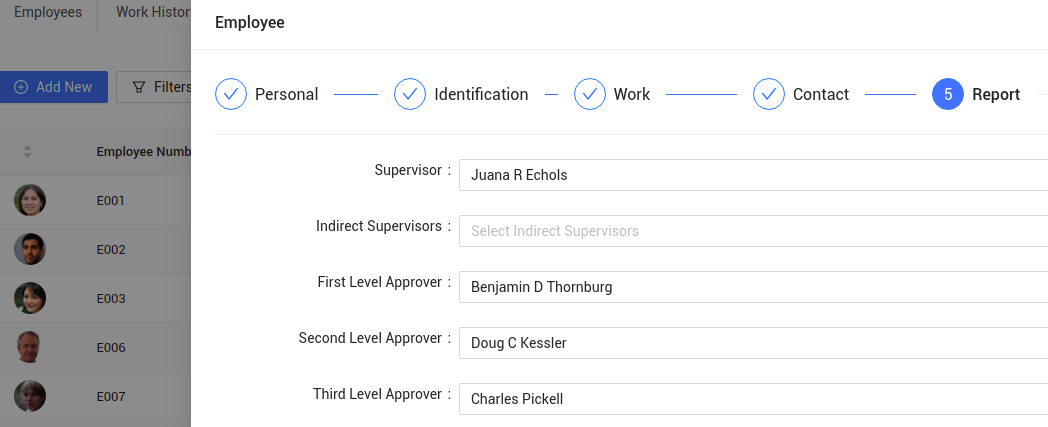Screen dimensions: 1048x427
Task: Click the sort arrows icon in table header
Action: (x=27, y=152)
